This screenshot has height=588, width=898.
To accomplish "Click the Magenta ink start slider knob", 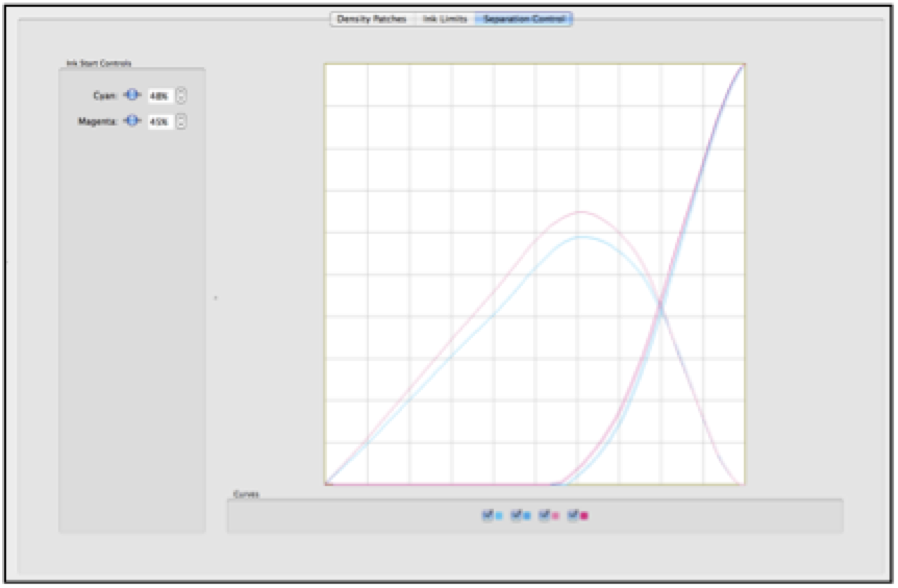I will click(133, 120).
